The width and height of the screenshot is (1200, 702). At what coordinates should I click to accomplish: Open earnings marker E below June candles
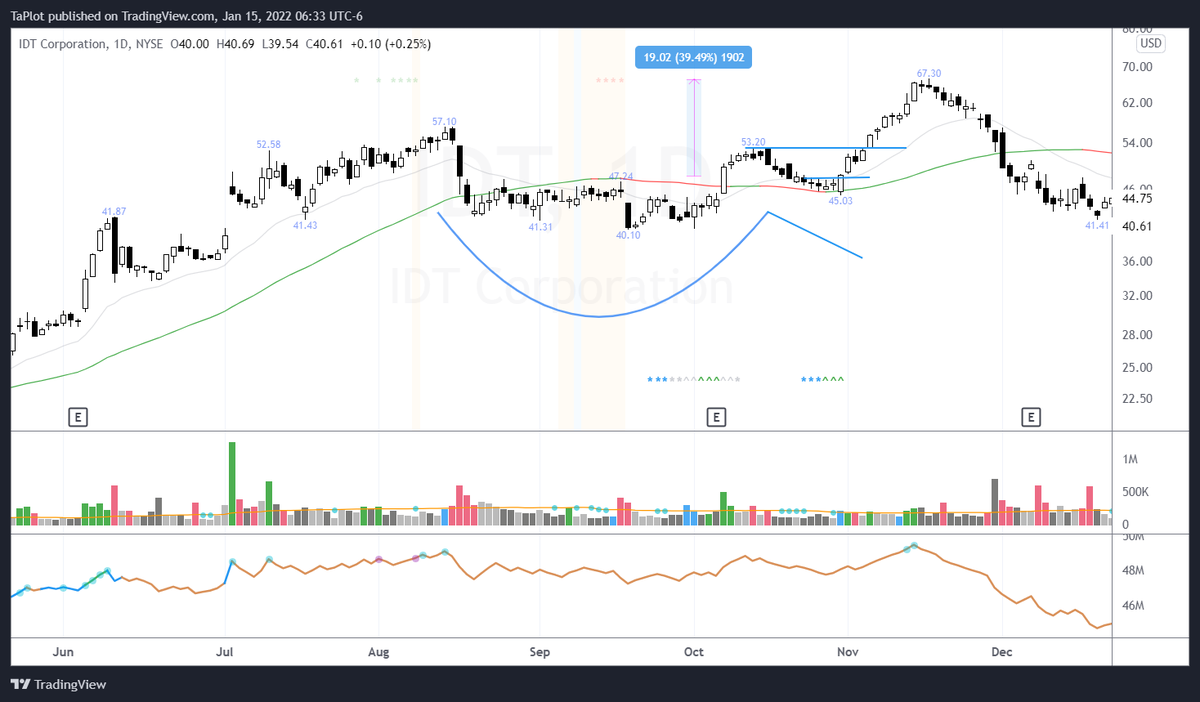pos(78,416)
